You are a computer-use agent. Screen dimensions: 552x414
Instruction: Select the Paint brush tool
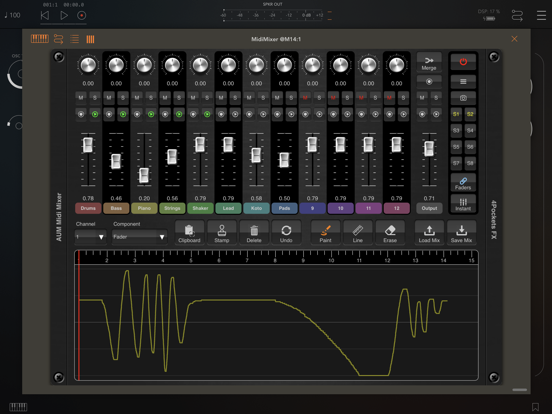pyautogui.click(x=326, y=233)
